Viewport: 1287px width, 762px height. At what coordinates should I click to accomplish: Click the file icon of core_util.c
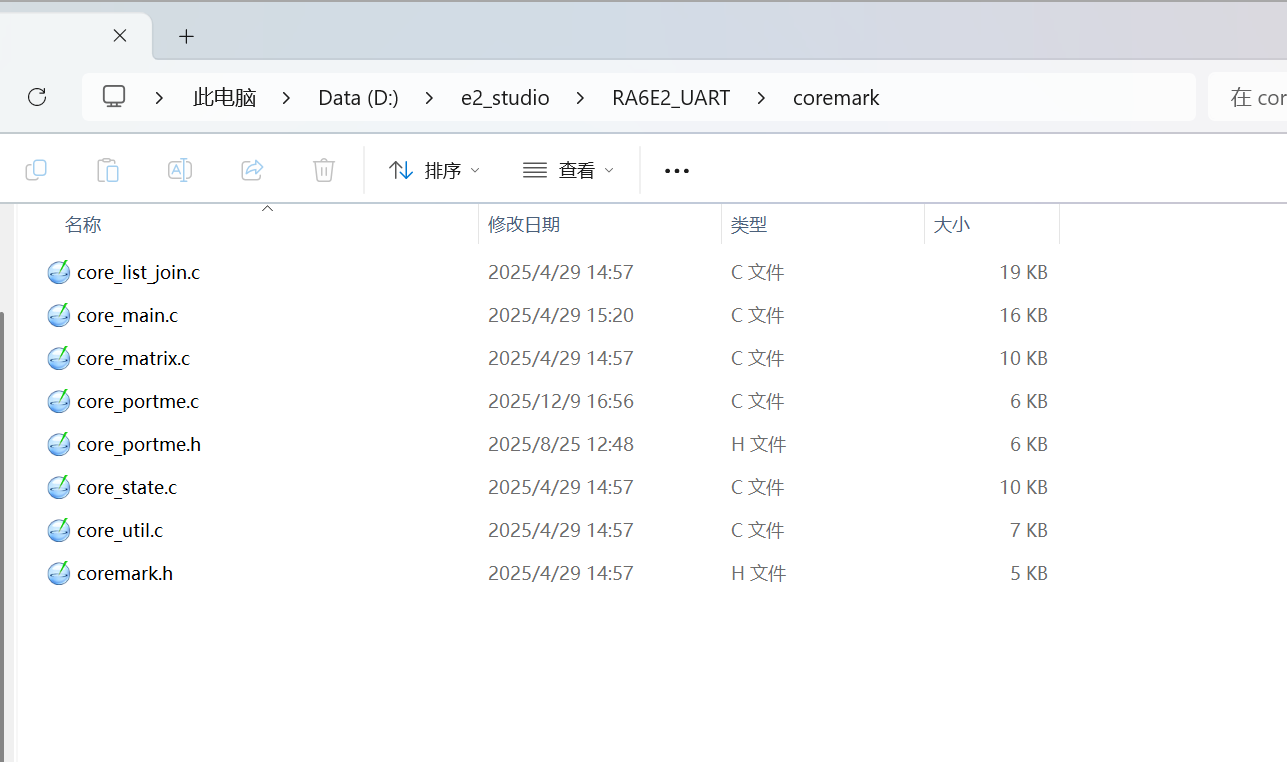[59, 530]
